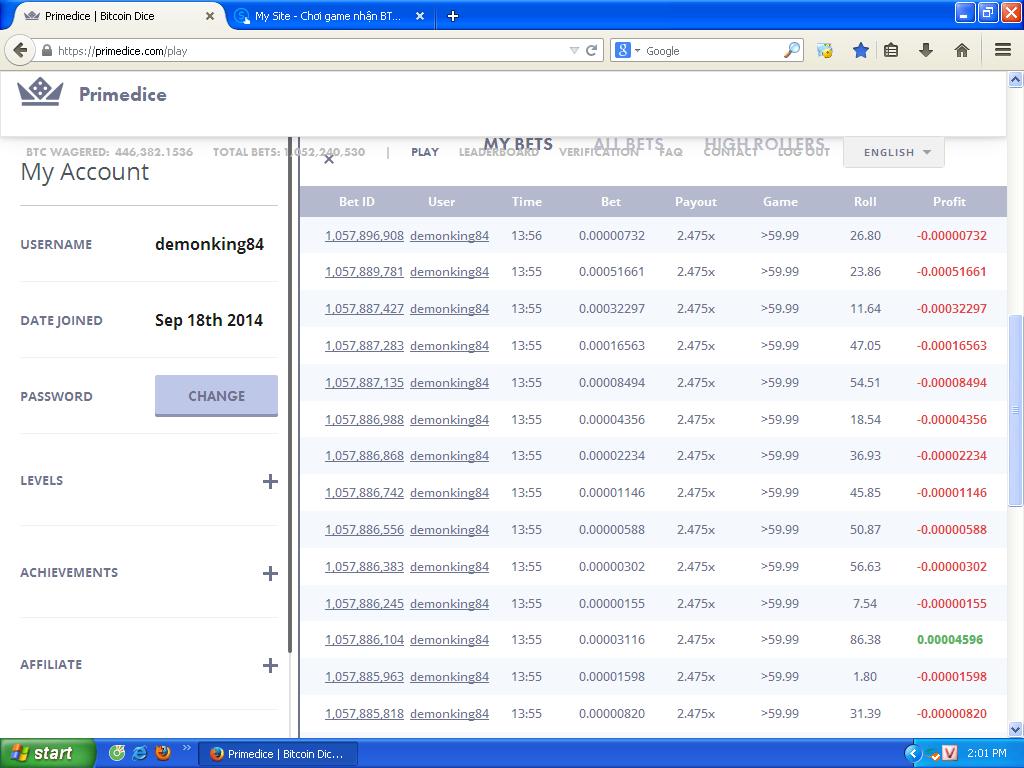
Task: Open the Firefox downloads arrow icon
Action: [x=926, y=50]
